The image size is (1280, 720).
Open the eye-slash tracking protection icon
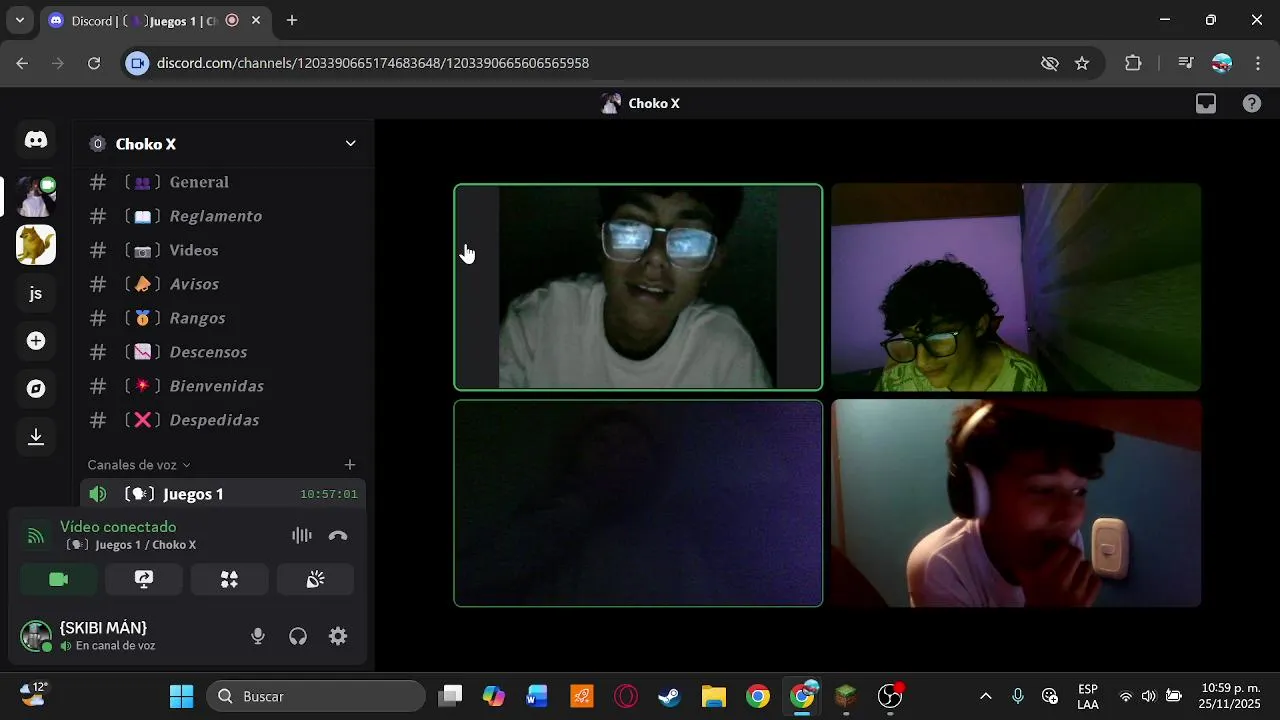1049,63
